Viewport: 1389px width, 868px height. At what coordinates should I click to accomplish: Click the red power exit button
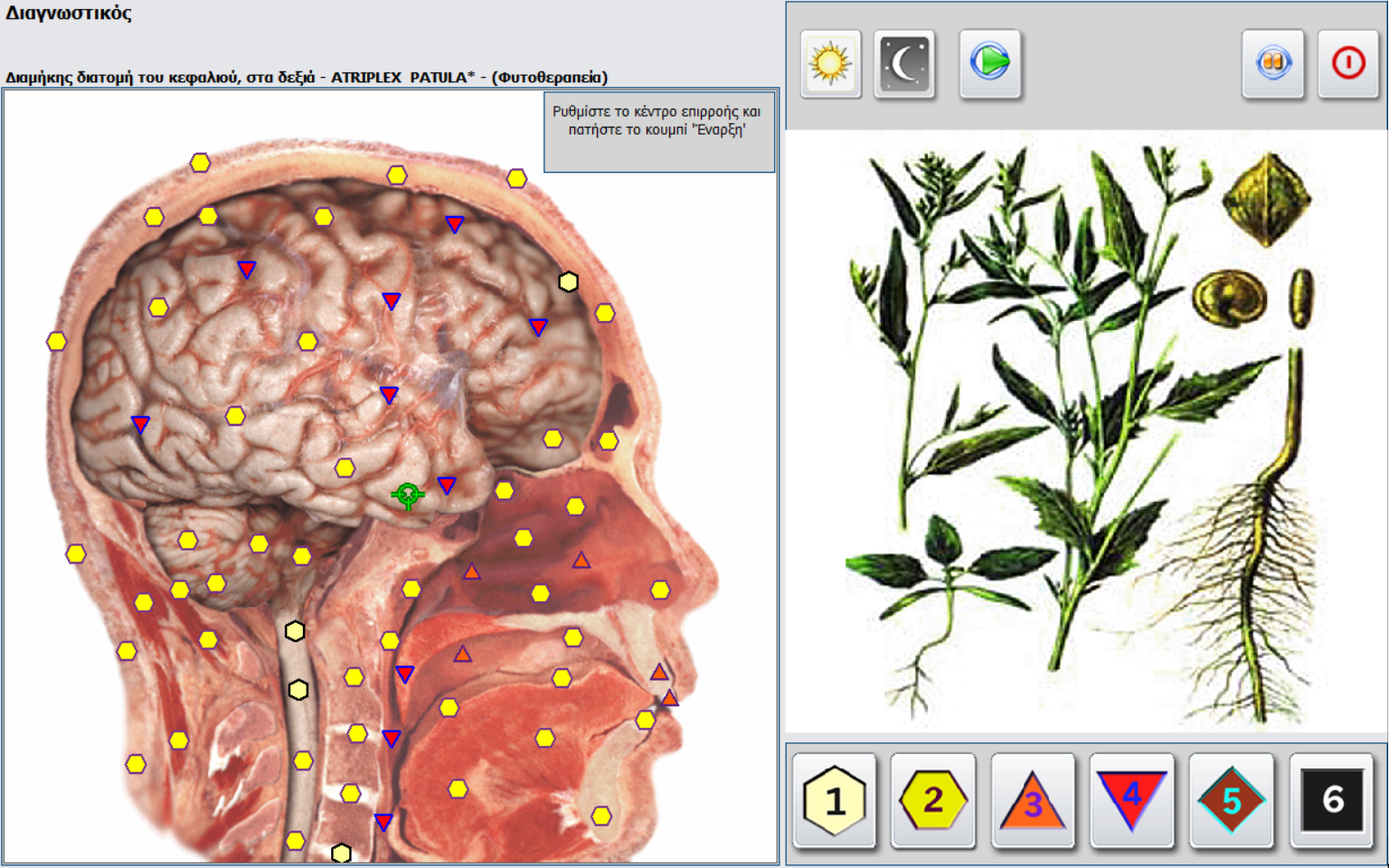pyautogui.click(x=1348, y=63)
